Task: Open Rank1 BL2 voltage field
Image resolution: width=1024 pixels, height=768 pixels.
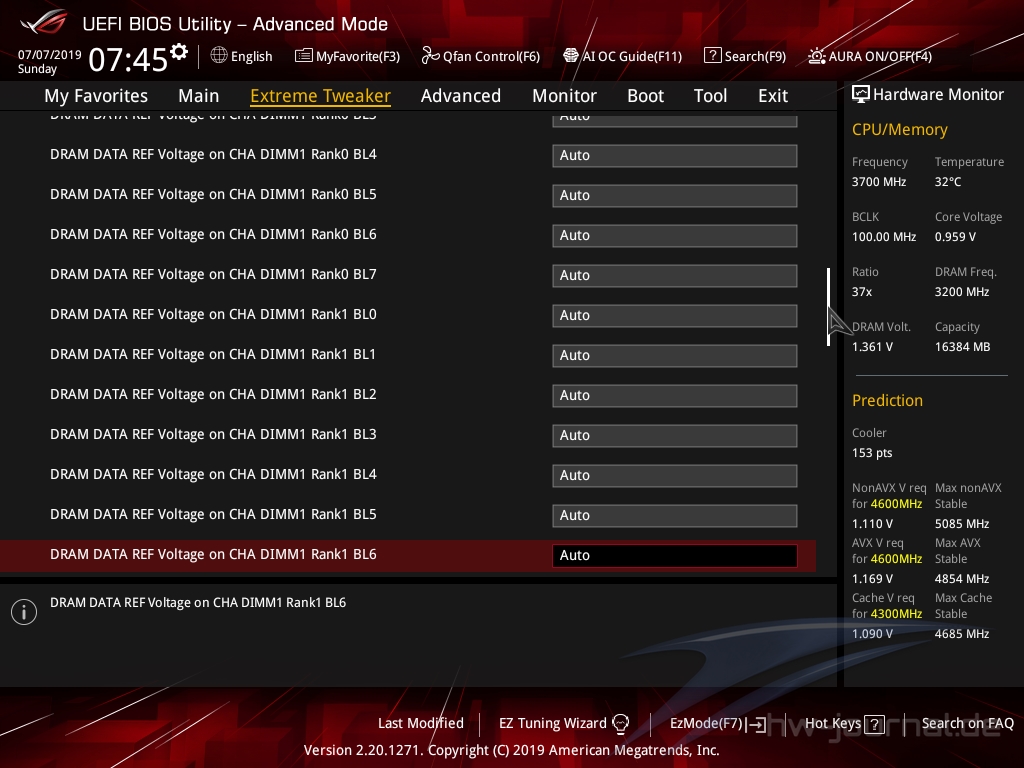Action: 675,395
